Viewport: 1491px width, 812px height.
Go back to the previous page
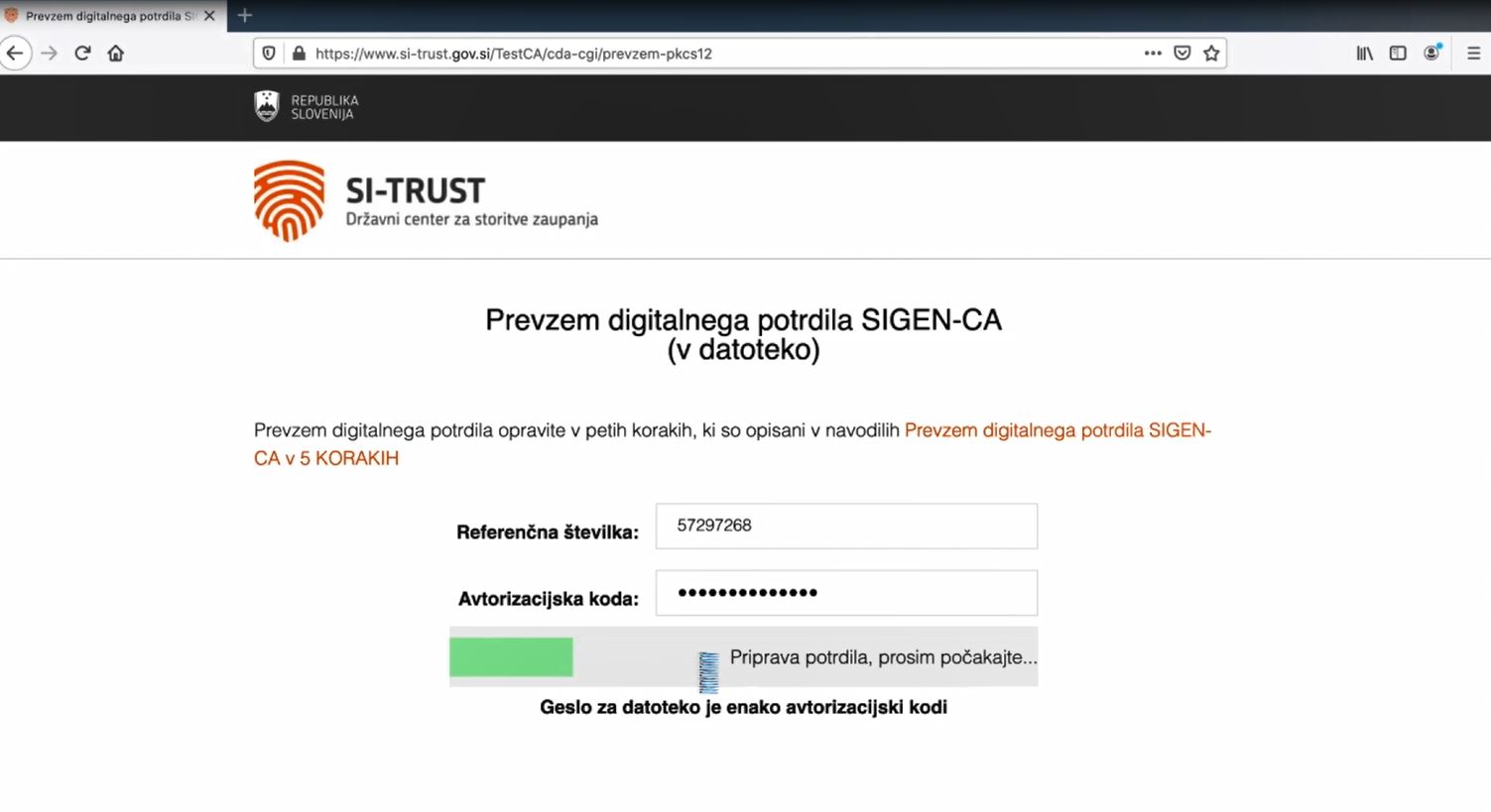tap(14, 54)
